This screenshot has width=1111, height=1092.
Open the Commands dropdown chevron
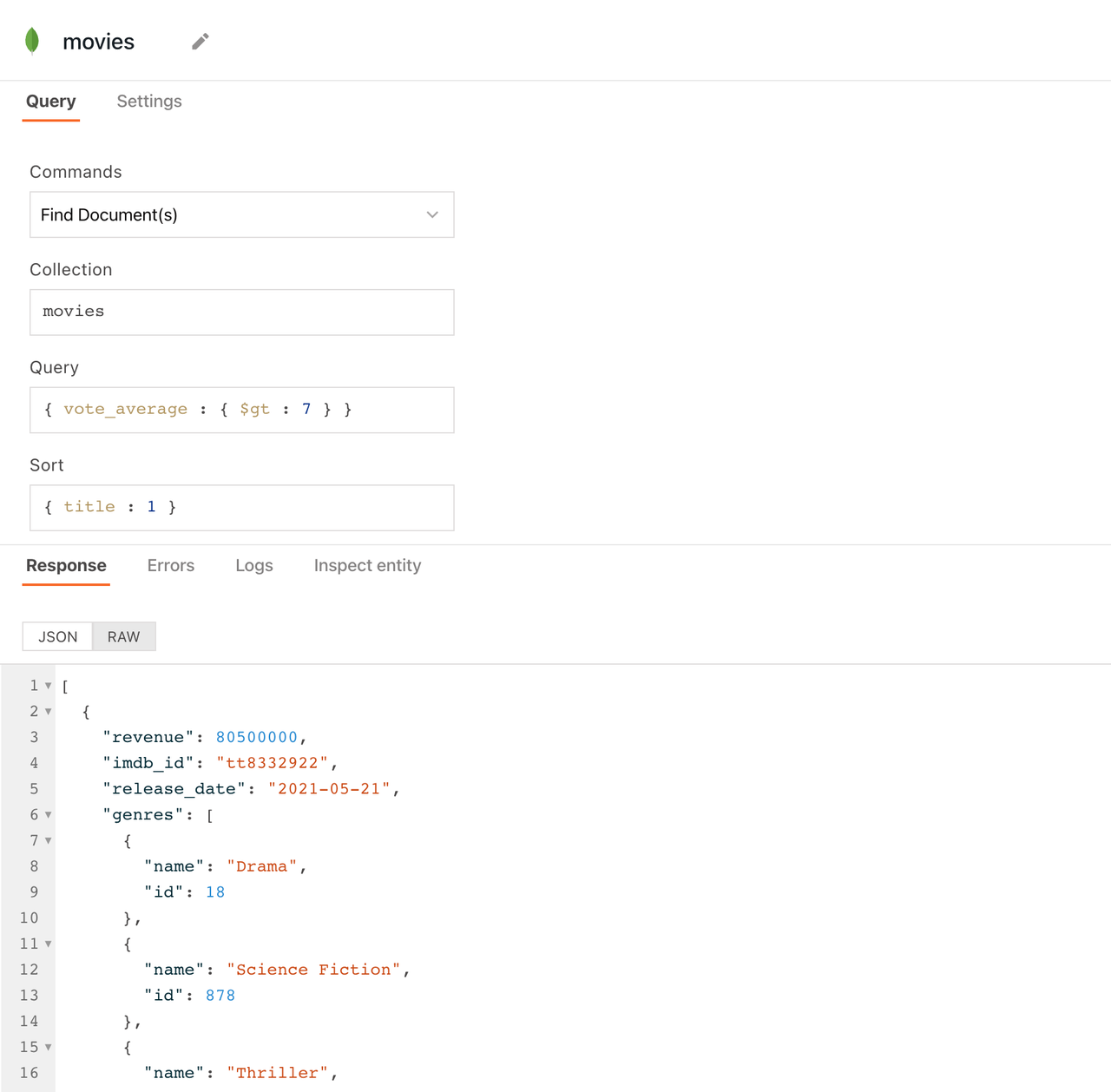(x=432, y=214)
